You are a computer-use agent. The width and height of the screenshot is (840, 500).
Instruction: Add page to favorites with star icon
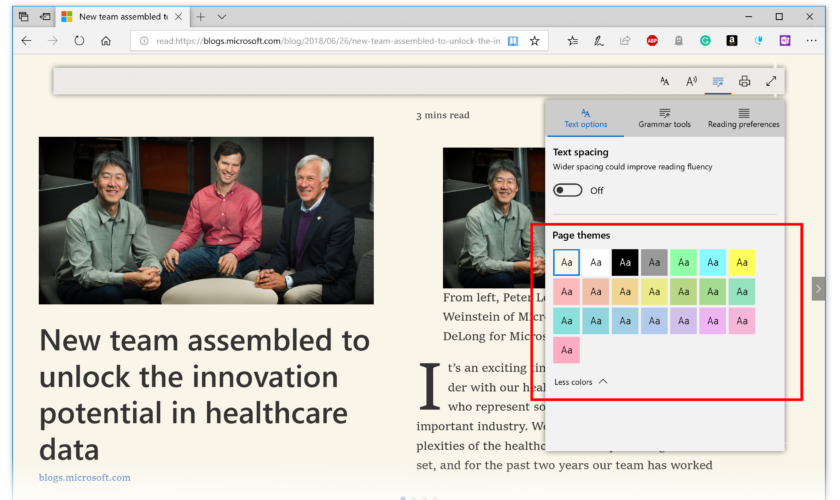(535, 41)
